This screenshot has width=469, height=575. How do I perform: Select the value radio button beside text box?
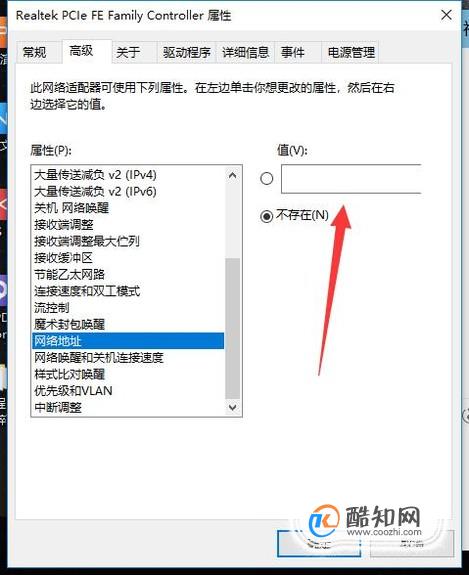tap(267, 179)
